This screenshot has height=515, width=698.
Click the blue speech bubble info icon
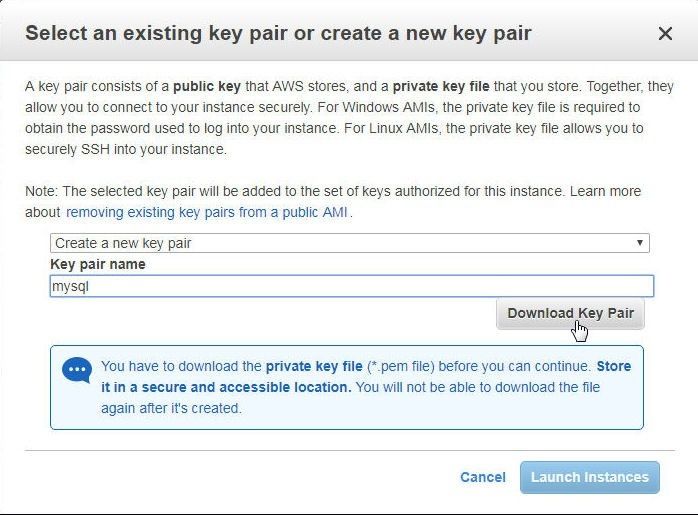pos(77,370)
